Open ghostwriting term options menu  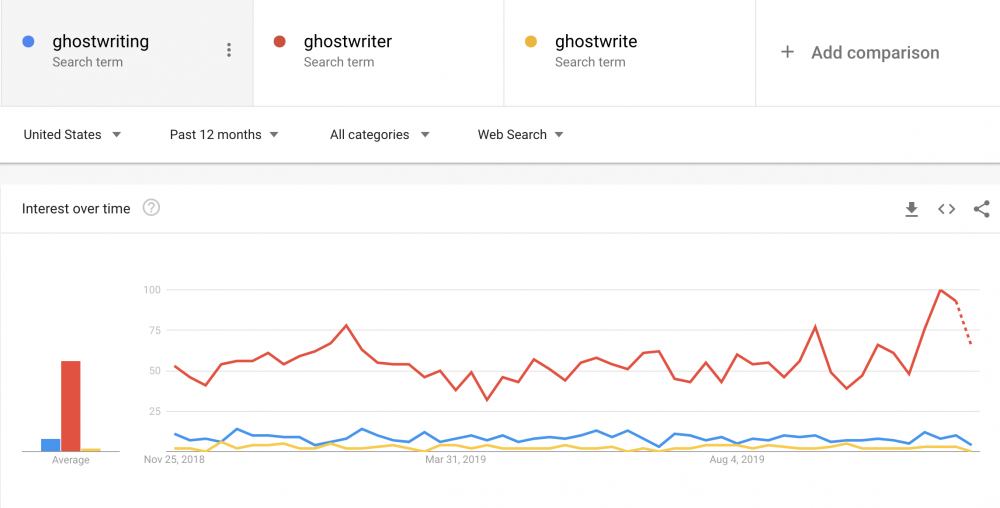(x=229, y=50)
